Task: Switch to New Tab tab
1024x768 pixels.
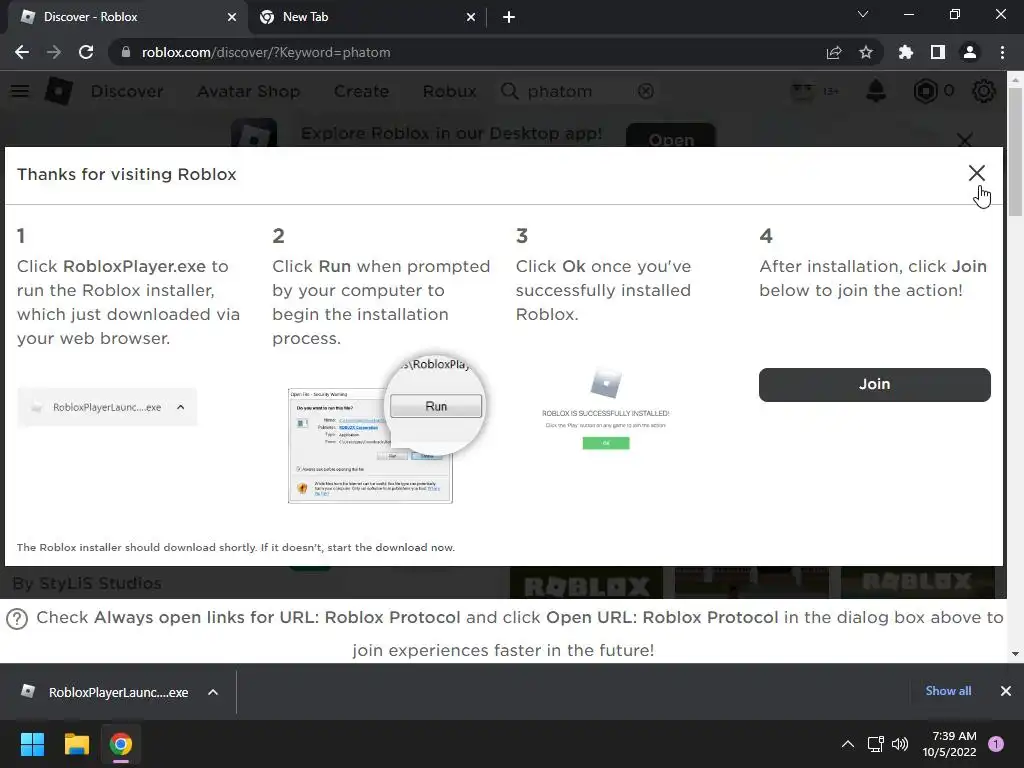Action: (x=366, y=17)
